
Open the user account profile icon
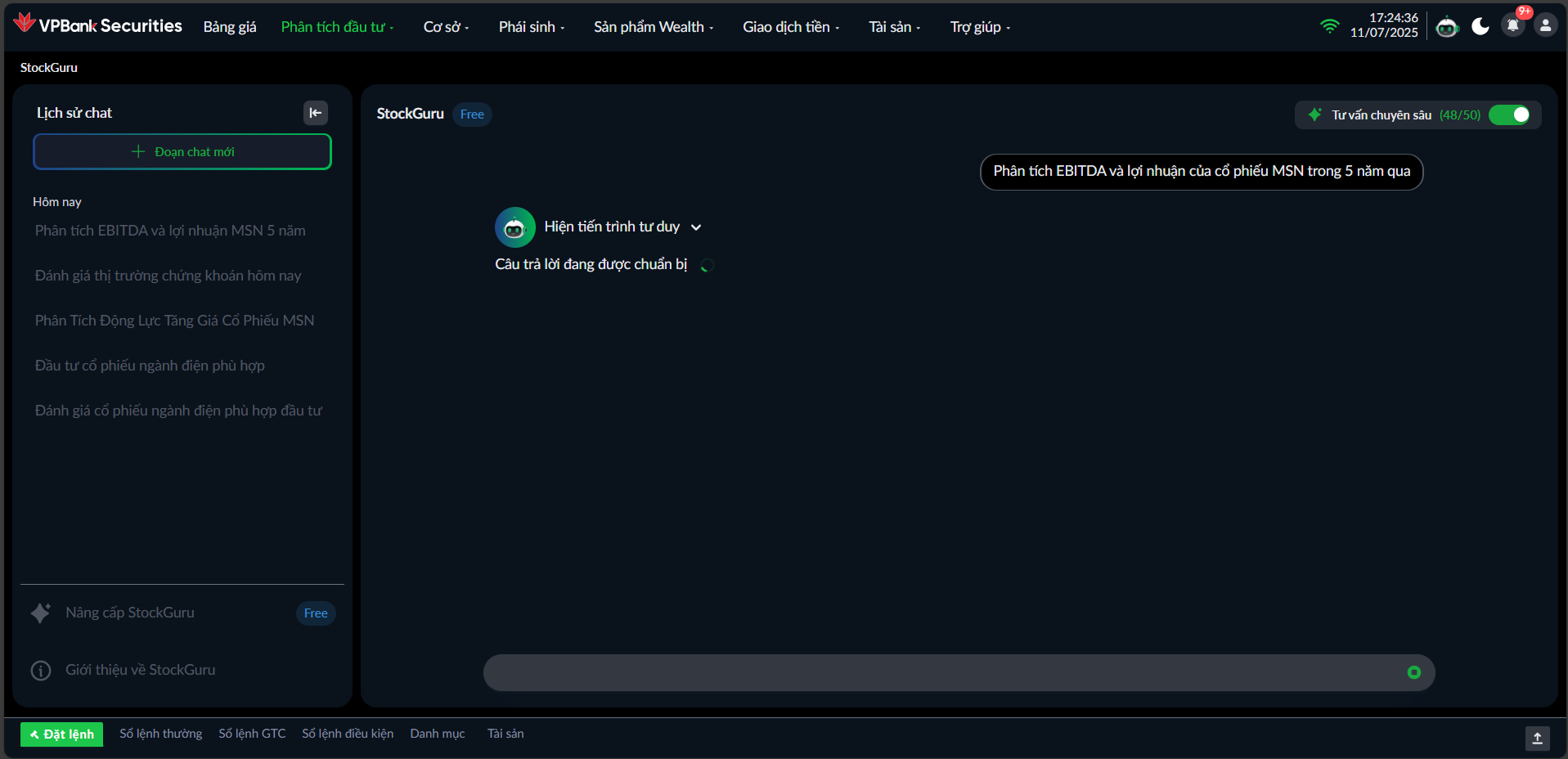click(x=1545, y=26)
